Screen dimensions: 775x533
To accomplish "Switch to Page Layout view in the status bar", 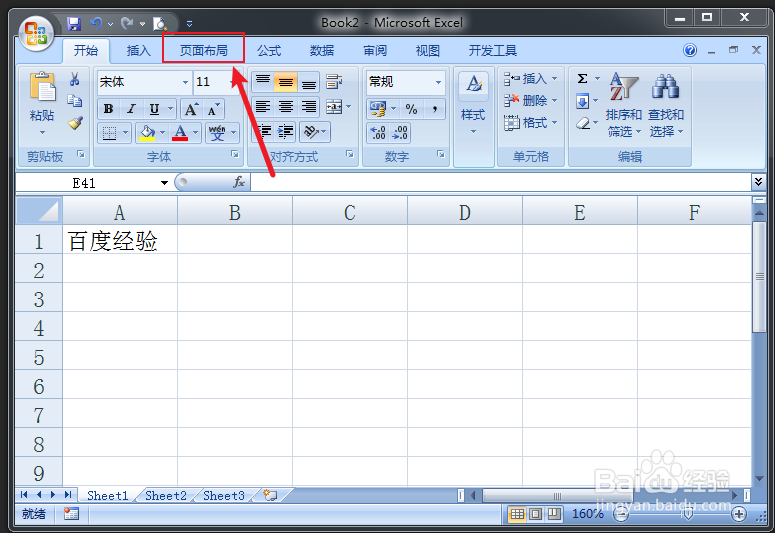I will pyautogui.click(x=535, y=514).
